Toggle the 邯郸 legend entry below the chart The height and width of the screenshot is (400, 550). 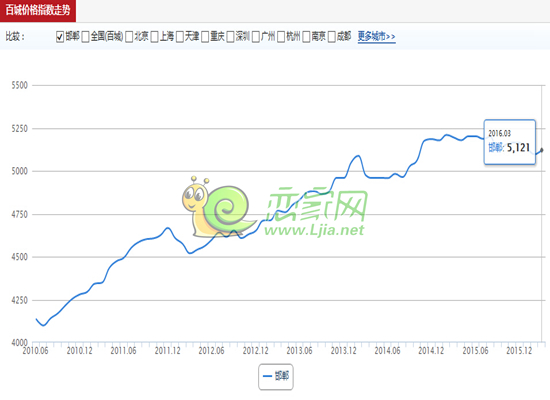(x=276, y=376)
